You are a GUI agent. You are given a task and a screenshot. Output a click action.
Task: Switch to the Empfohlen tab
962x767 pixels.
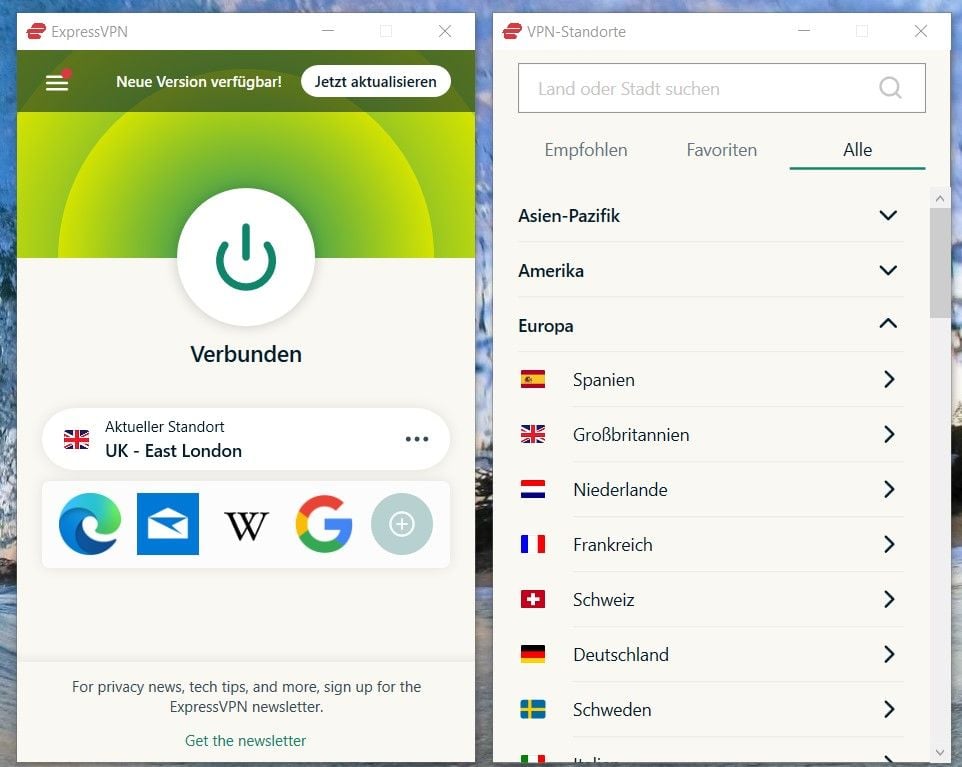tap(586, 150)
